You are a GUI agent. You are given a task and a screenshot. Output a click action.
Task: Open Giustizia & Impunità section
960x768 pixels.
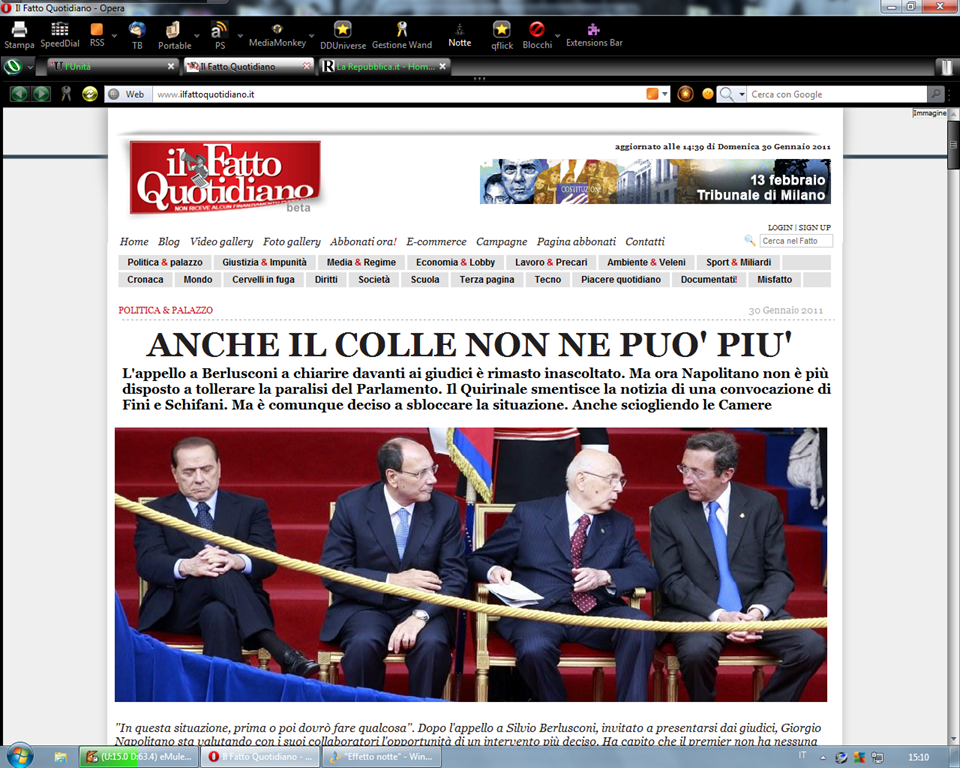tap(264, 262)
